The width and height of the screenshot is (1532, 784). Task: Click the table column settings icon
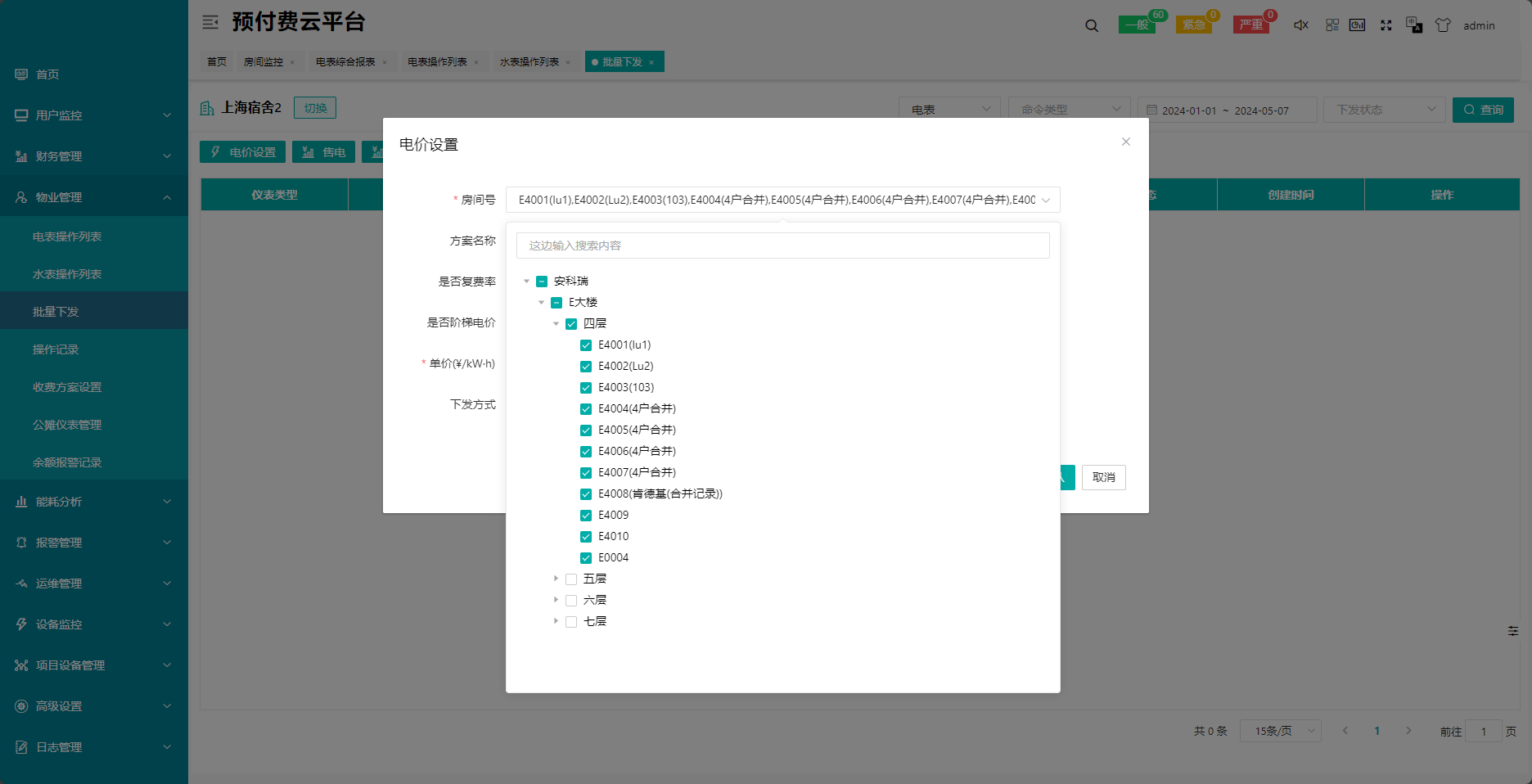coord(1513,631)
